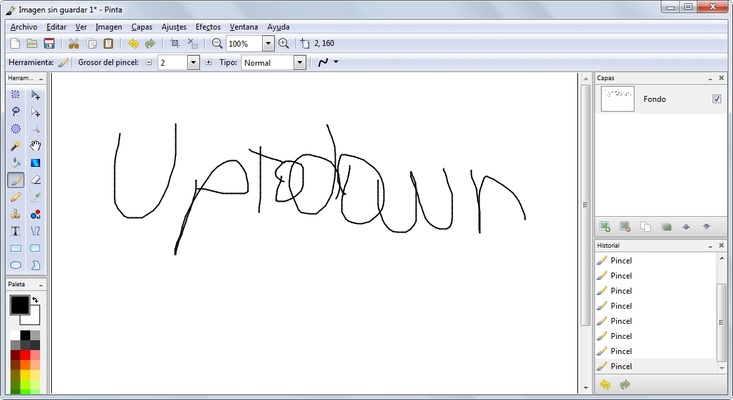733x400 pixels.
Task: Select the Lasso Select tool
Action: click(x=15, y=112)
